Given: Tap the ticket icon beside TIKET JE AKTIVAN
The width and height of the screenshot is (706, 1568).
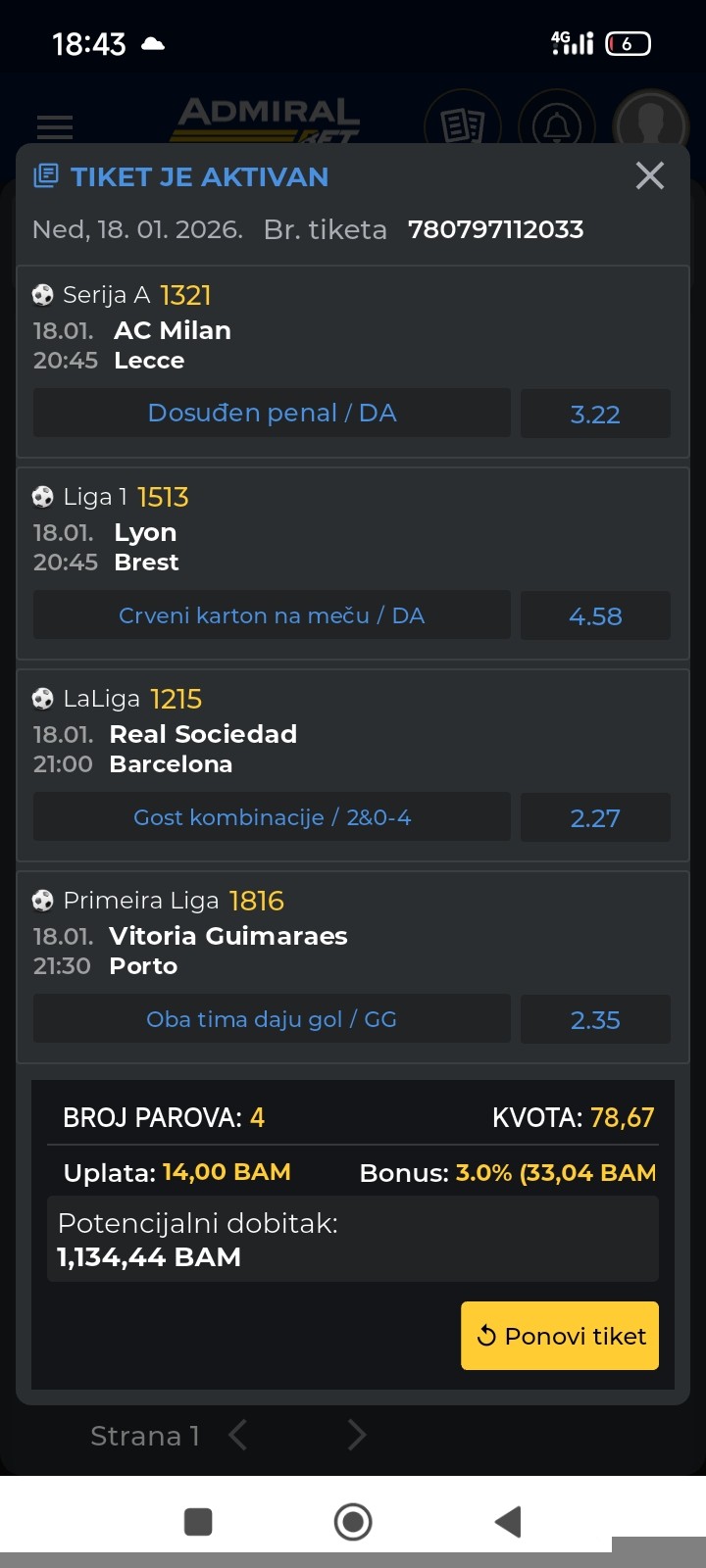Looking at the screenshot, I should (45, 176).
